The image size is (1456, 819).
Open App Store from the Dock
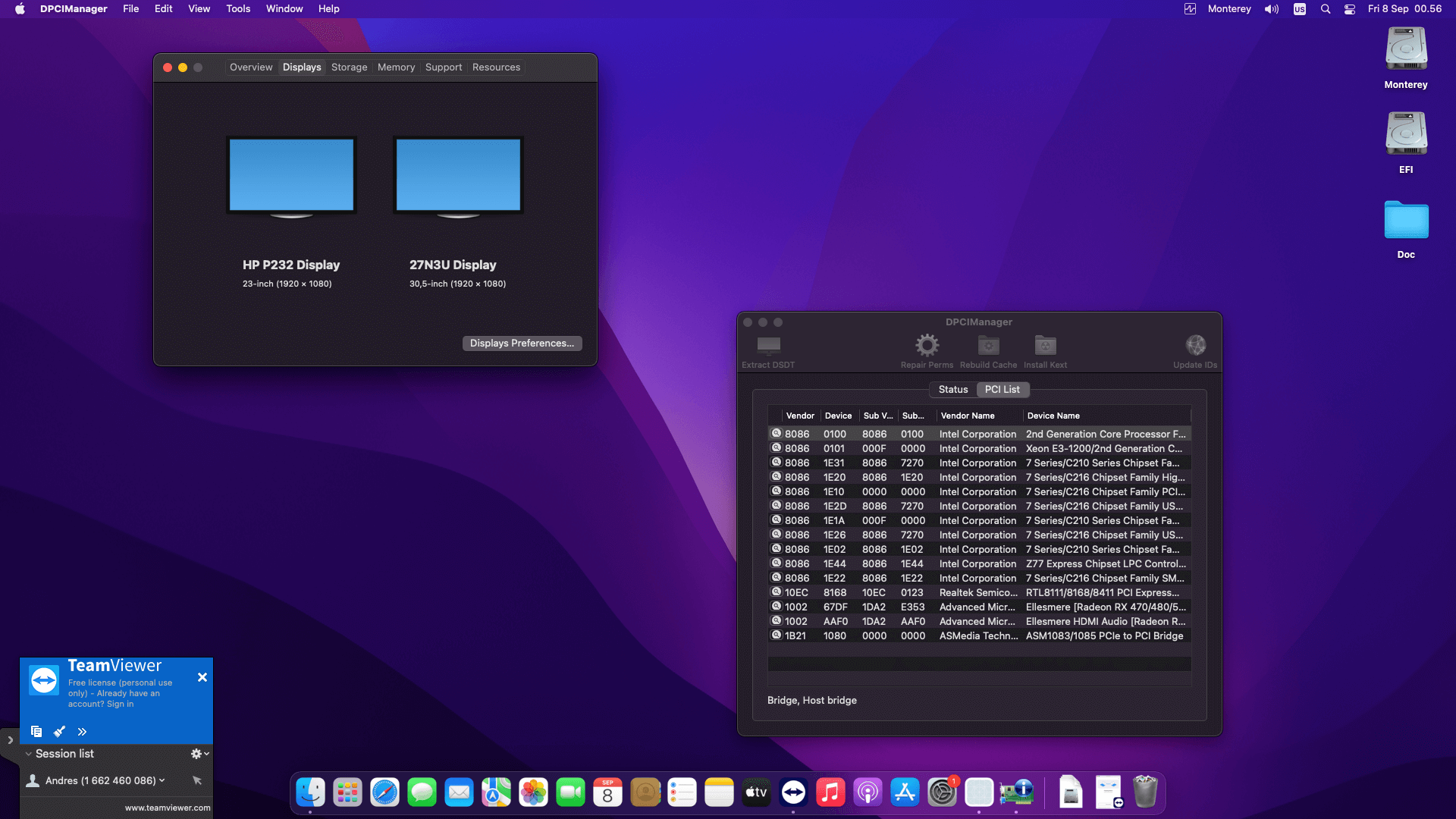(905, 793)
